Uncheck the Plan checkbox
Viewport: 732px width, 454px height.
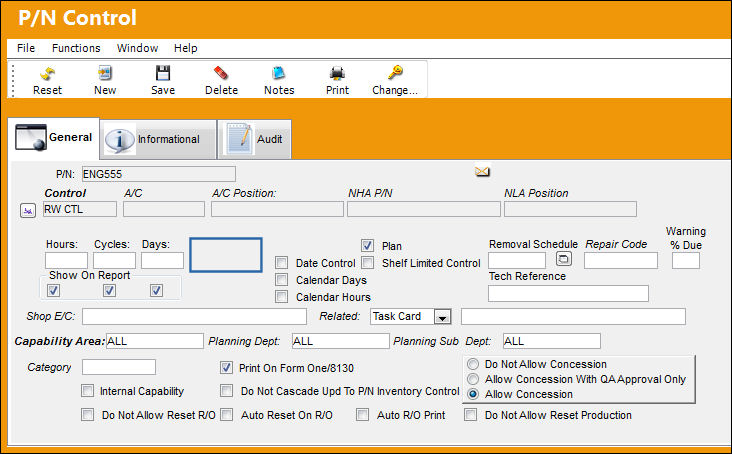[x=367, y=245]
